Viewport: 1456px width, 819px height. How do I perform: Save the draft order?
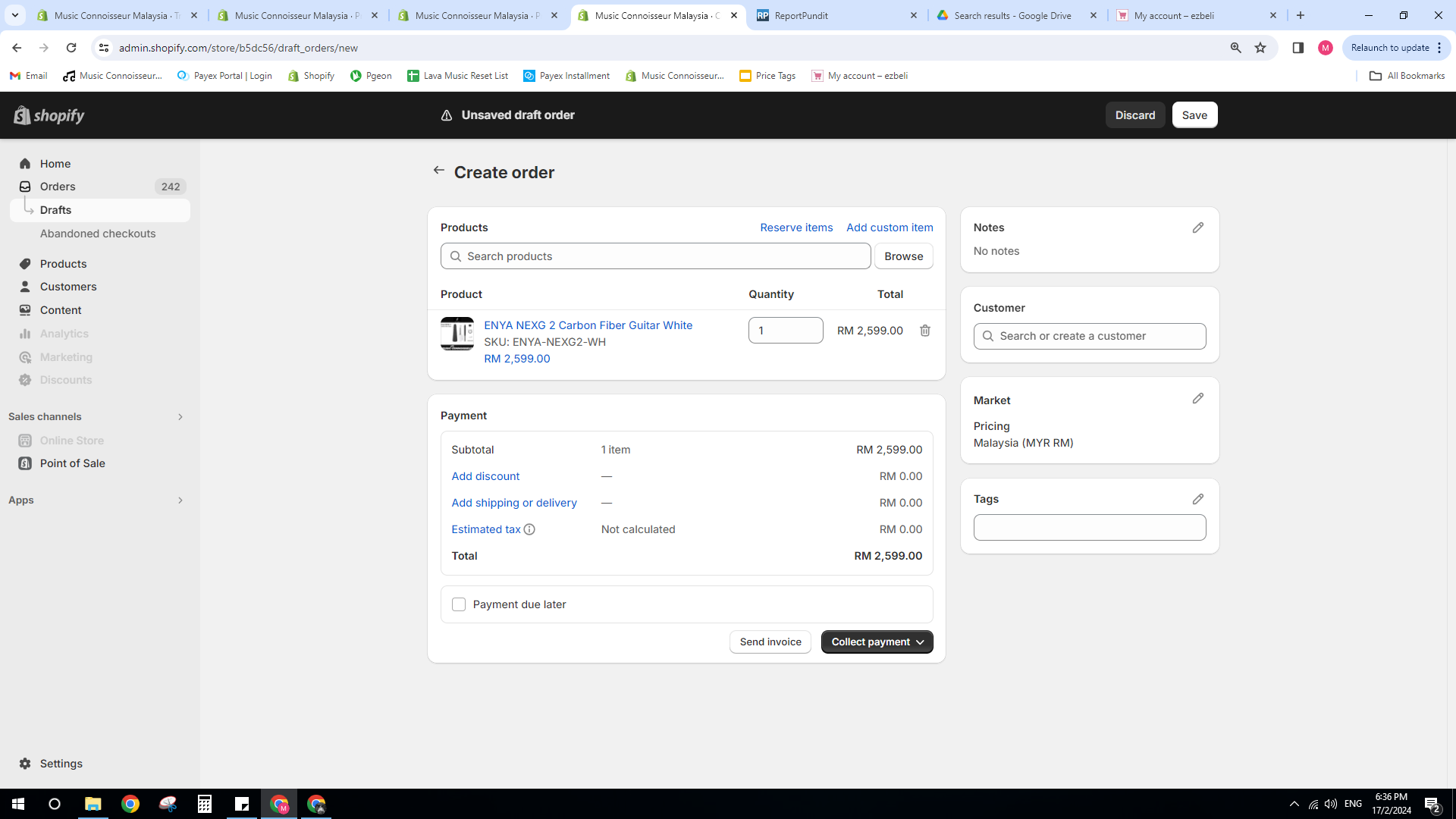[x=1194, y=115]
